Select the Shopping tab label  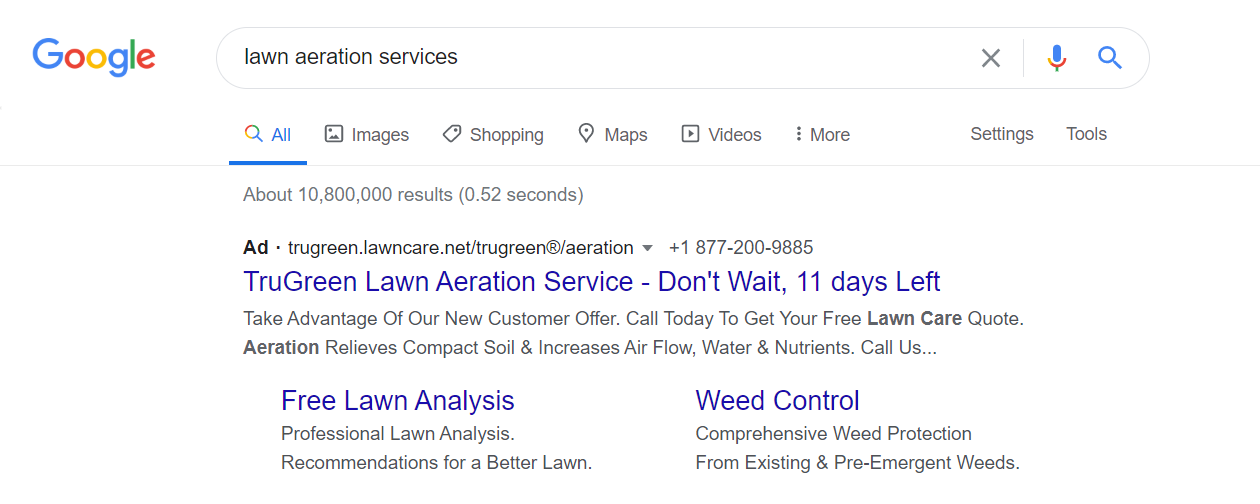(507, 135)
